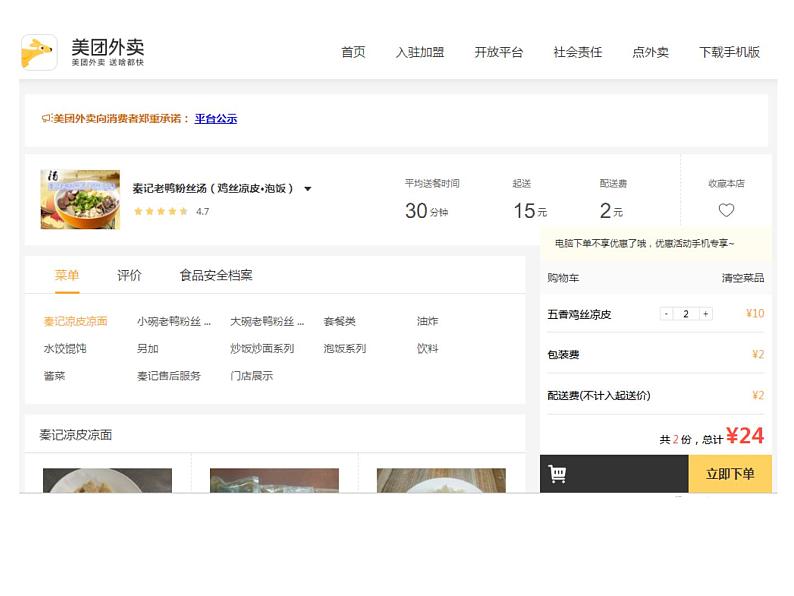
Task: Open 点外卖 navigation item
Action: (x=651, y=52)
